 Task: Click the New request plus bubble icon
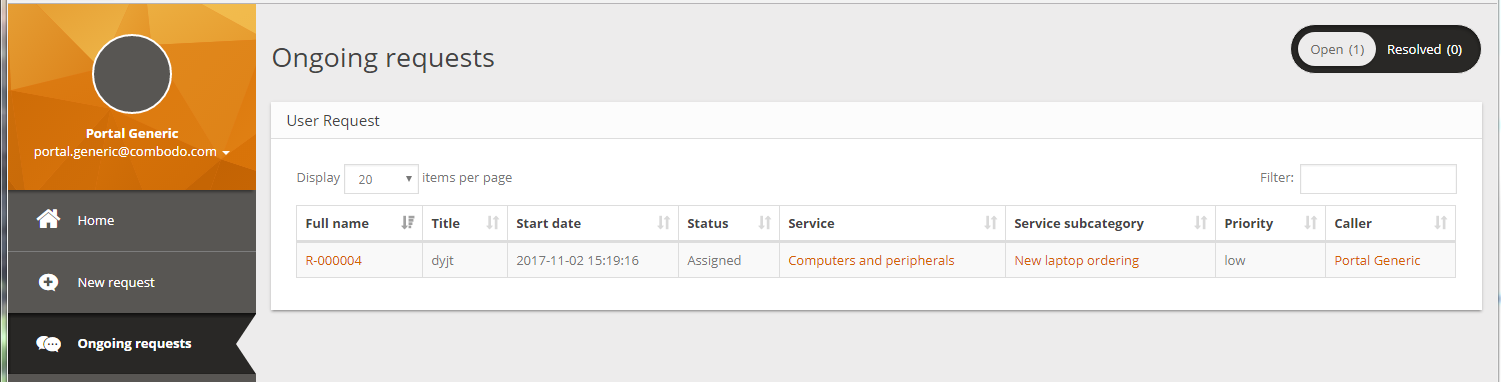click(x=48, y=282)
